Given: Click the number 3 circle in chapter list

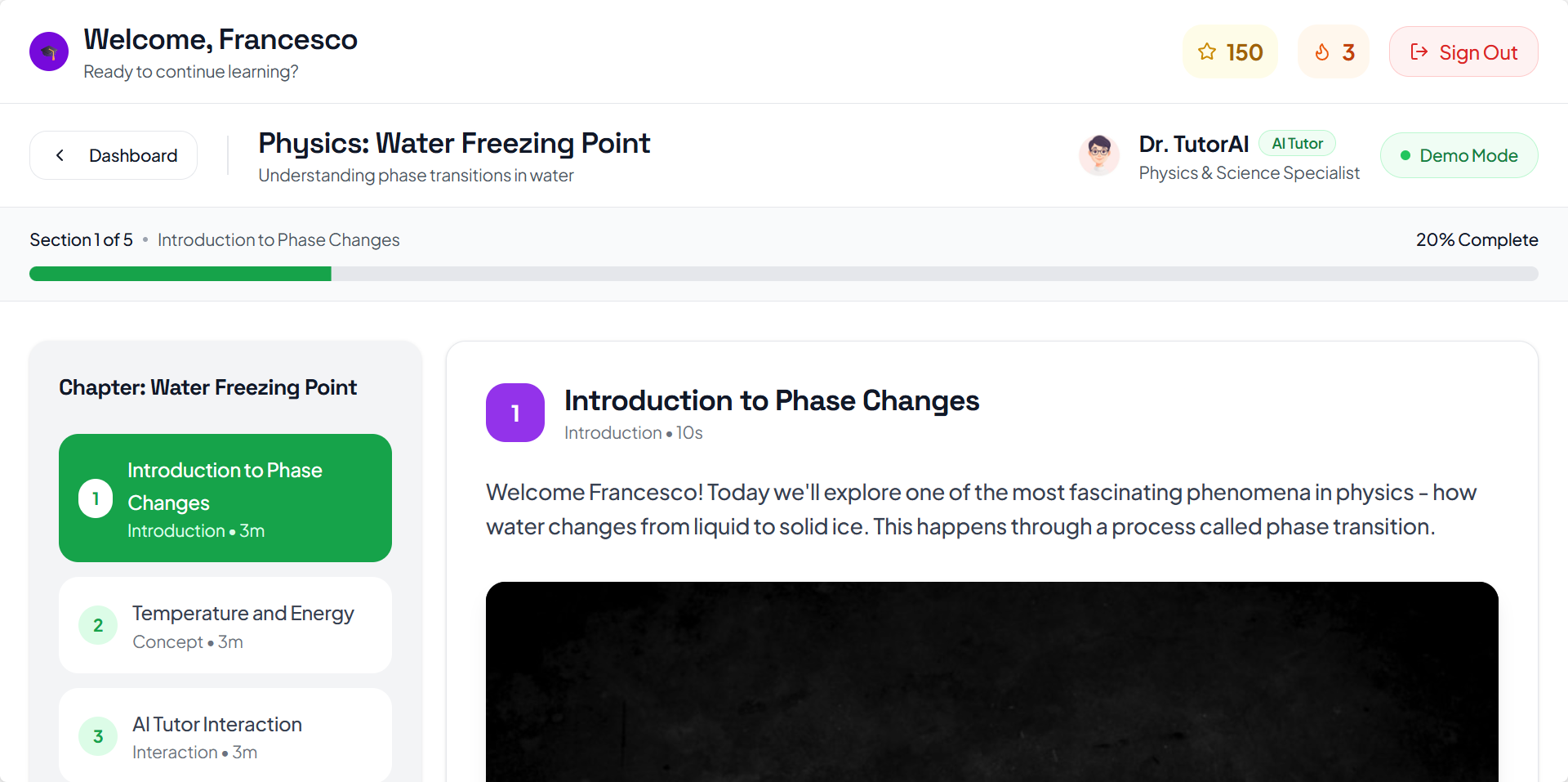Looking at the screenshot, I should pos(98,737).
